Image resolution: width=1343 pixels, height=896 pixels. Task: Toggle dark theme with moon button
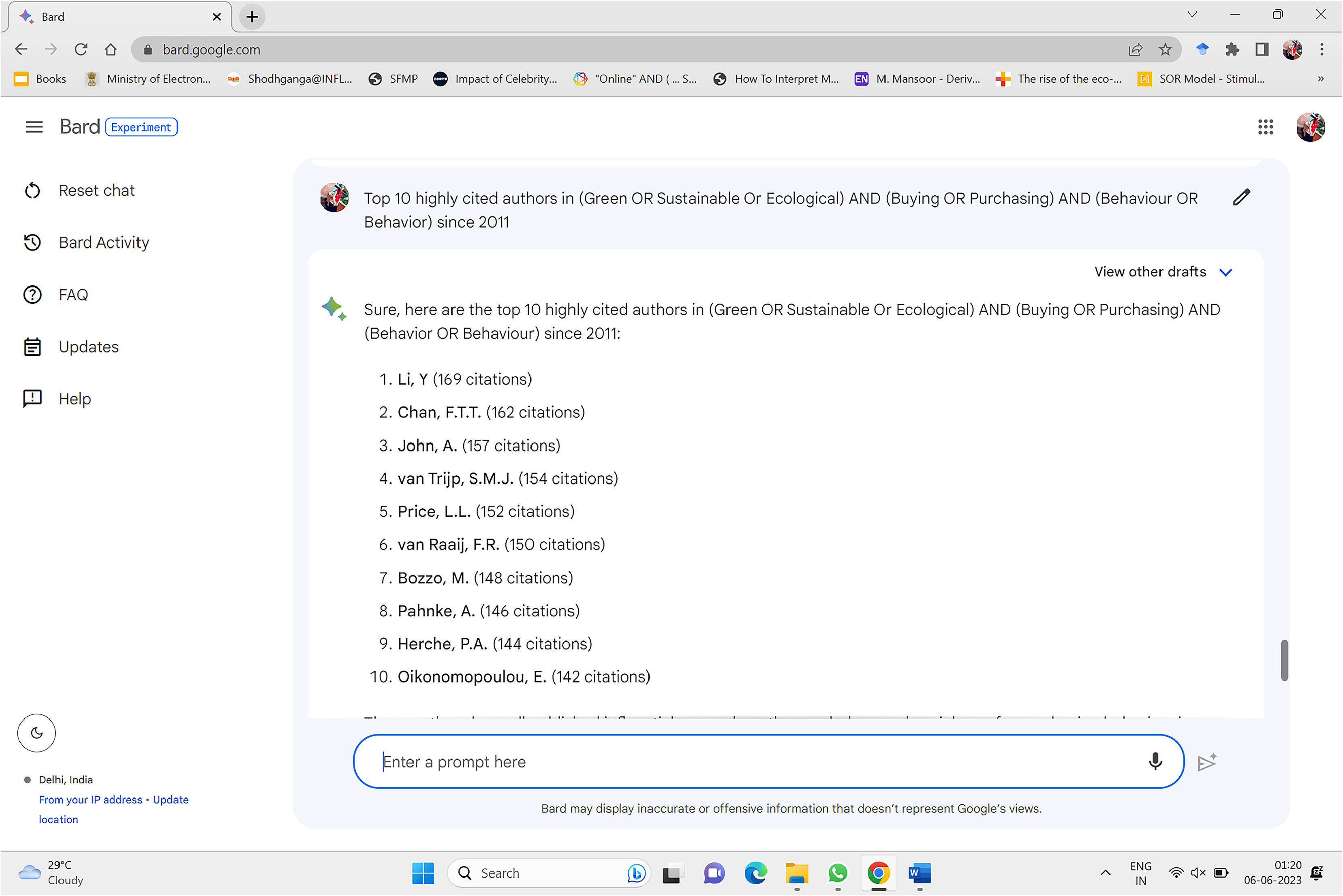[x=36, y=733]
